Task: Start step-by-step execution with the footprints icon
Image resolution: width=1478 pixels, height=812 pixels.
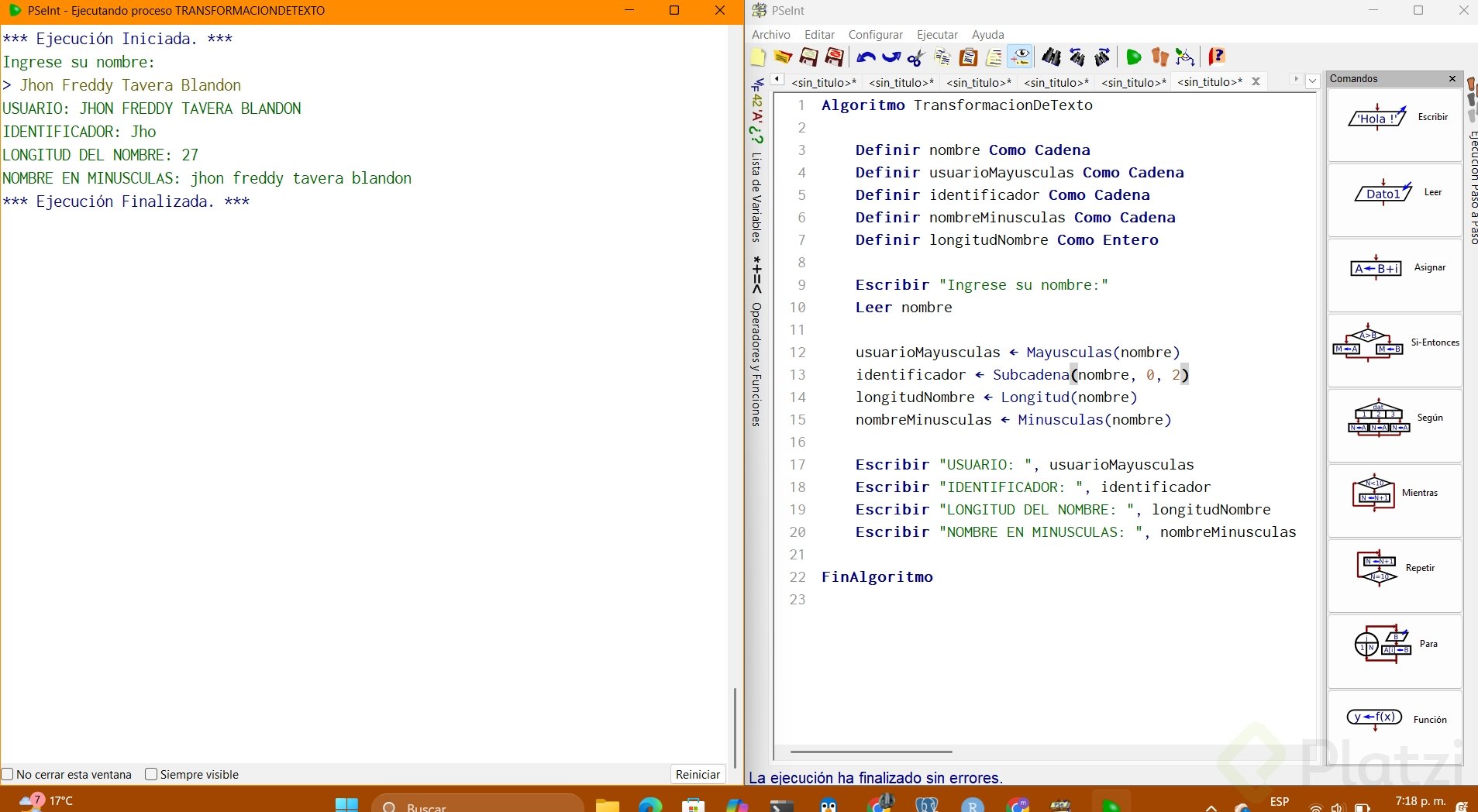Action: [1159, 57]
